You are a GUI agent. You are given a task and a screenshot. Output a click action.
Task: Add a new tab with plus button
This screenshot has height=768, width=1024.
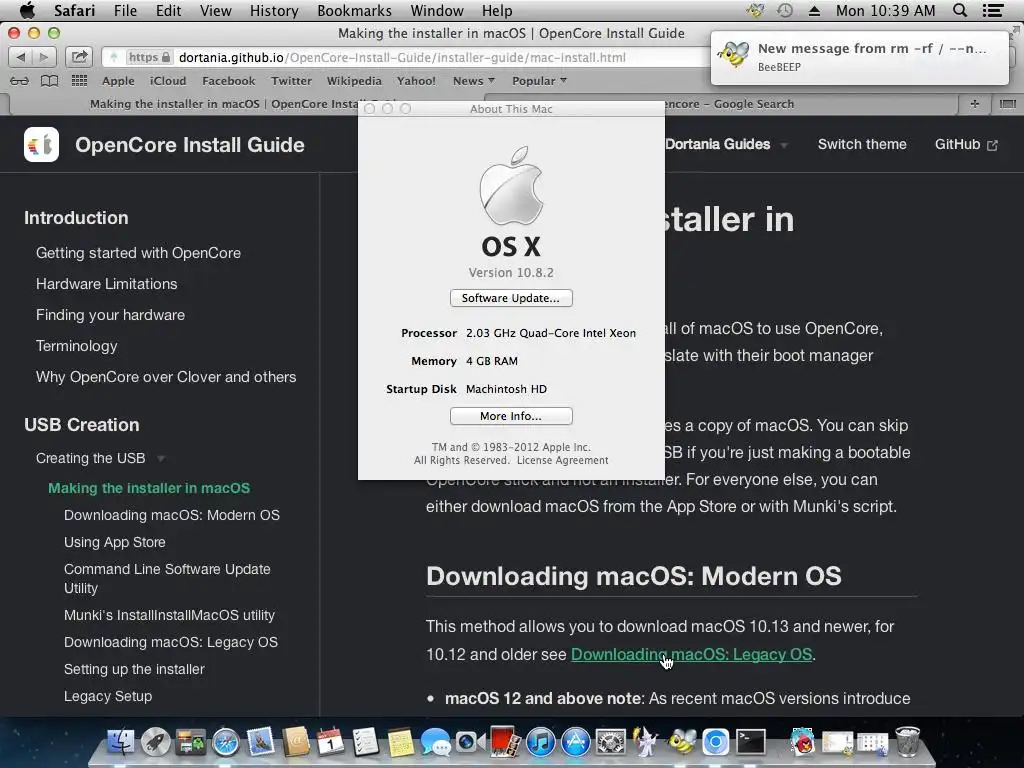[x=974, y=104]
